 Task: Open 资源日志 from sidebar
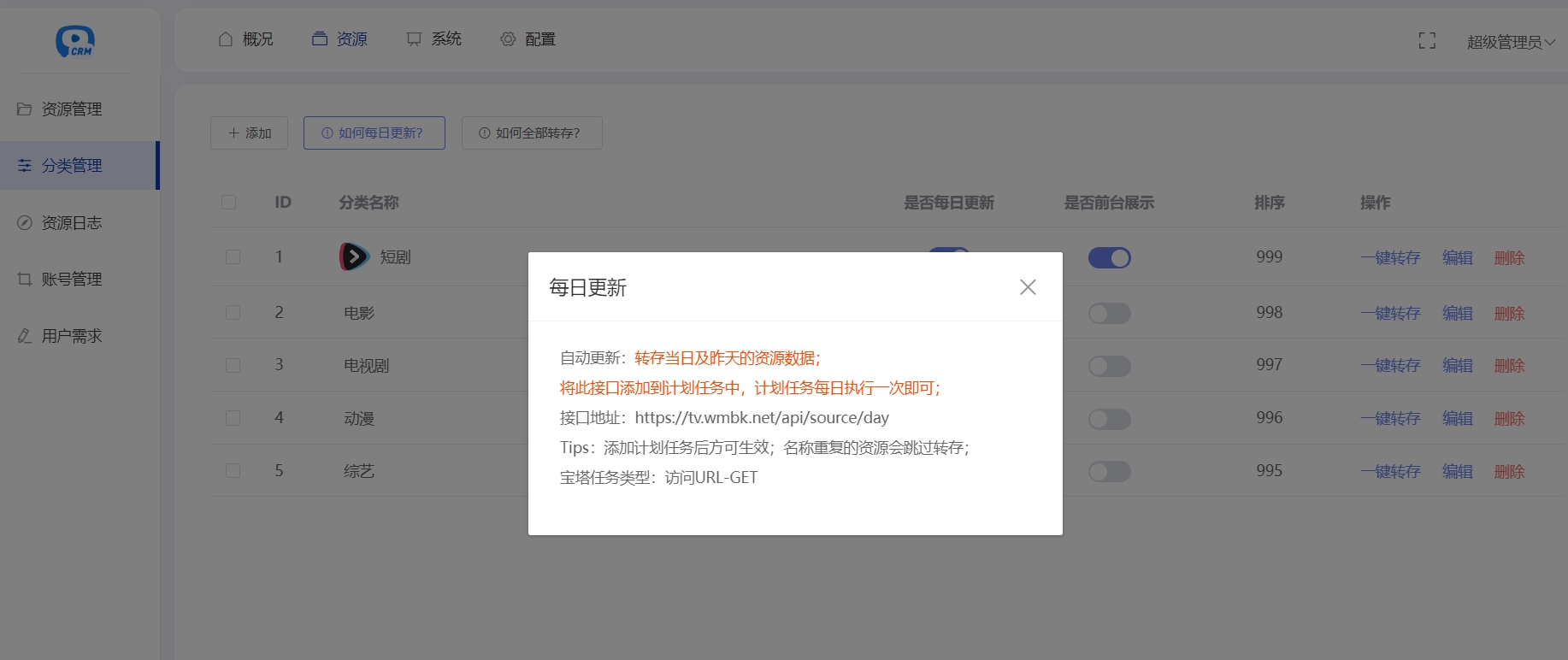click(72, 223)
